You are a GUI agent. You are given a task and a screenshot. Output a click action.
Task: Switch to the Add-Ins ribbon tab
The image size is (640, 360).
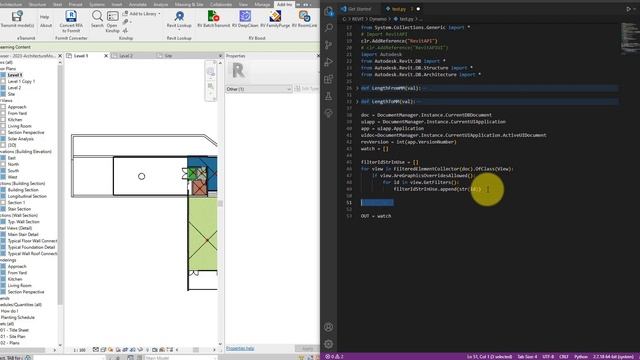(x=284, y=4)
